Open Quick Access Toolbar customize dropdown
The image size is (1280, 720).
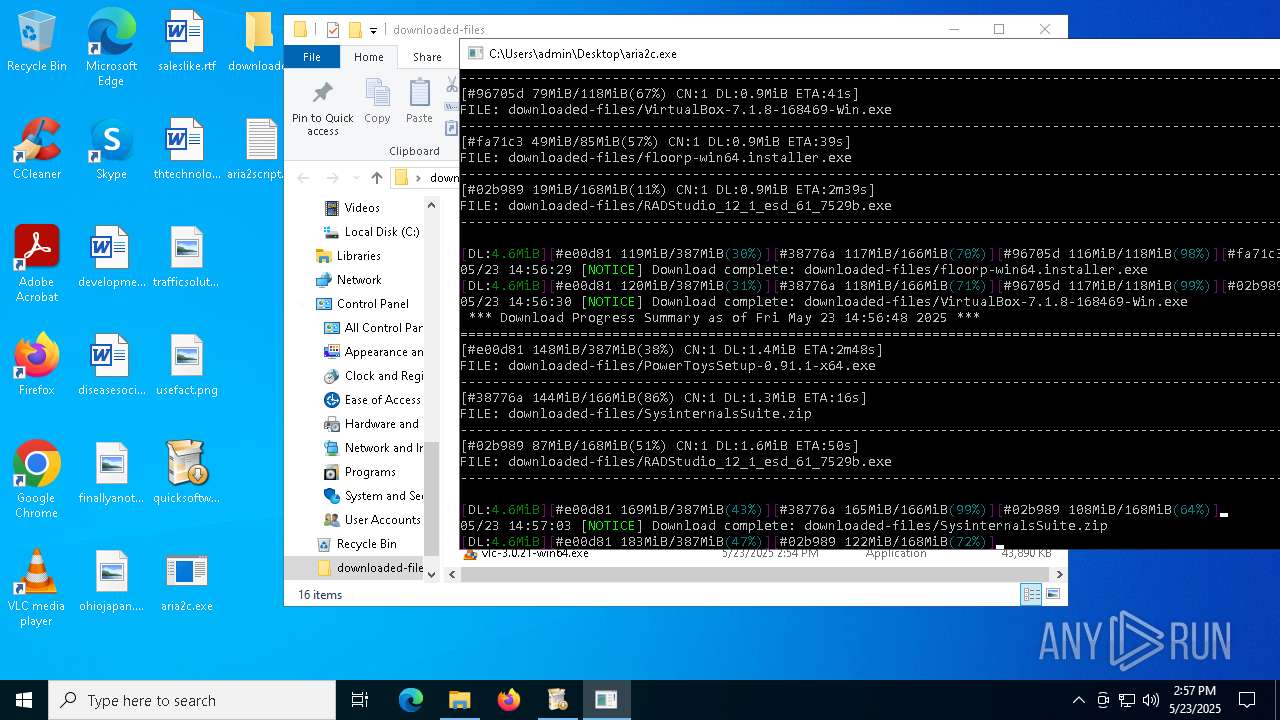coord(373,30)
